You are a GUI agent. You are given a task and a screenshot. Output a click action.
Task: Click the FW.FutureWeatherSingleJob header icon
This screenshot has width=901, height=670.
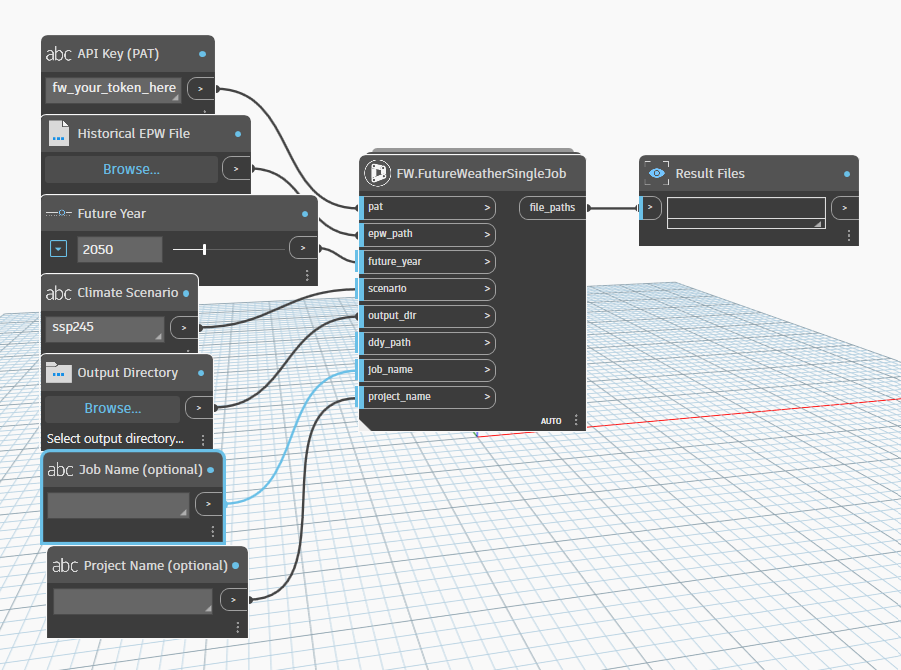[378, 173]
